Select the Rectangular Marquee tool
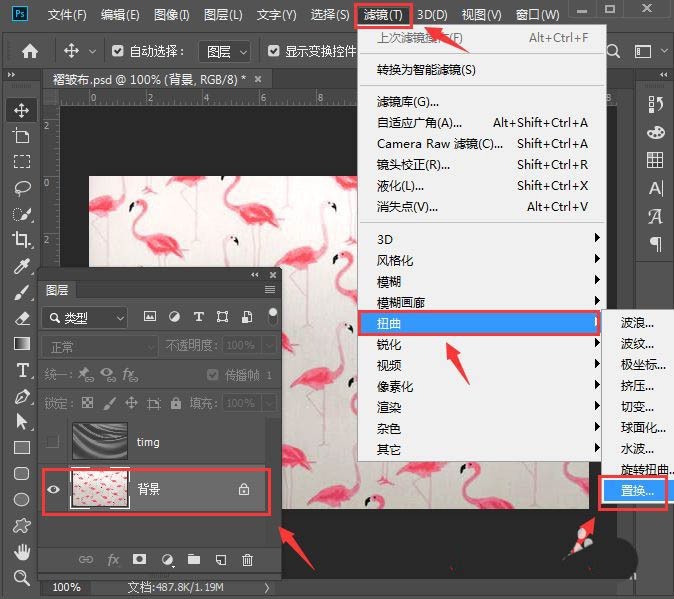Screen dimensions: 674x599 21,162
